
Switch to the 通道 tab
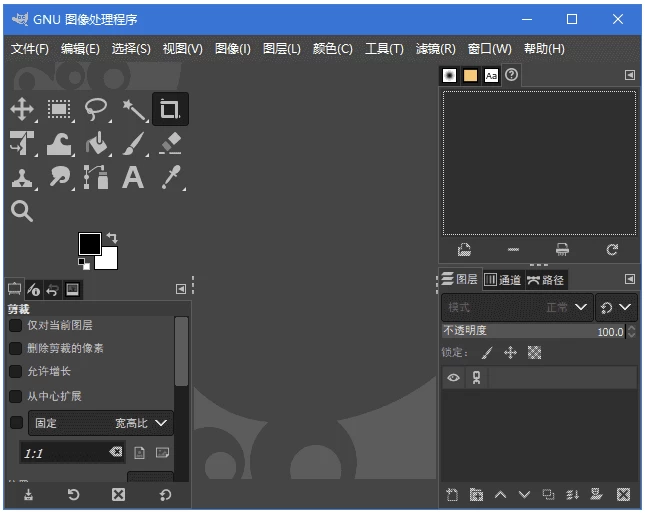[x=503, y=280]
